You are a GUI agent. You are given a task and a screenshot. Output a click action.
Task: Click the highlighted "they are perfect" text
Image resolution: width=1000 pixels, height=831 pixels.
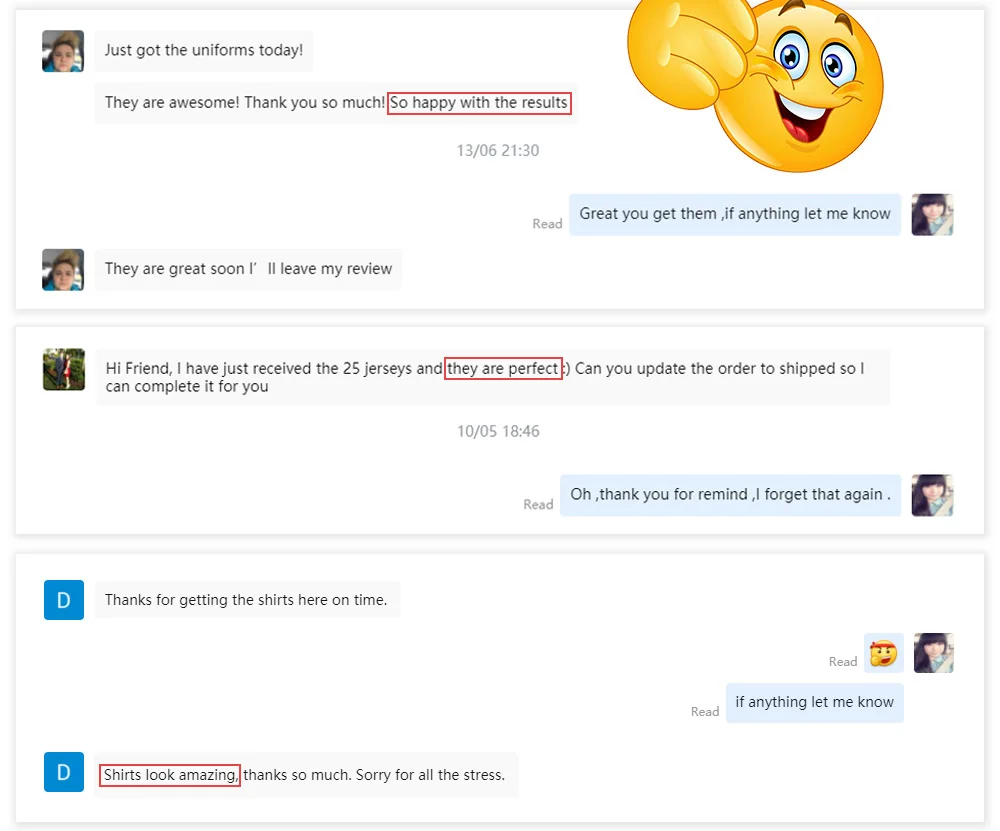(503, 369)
